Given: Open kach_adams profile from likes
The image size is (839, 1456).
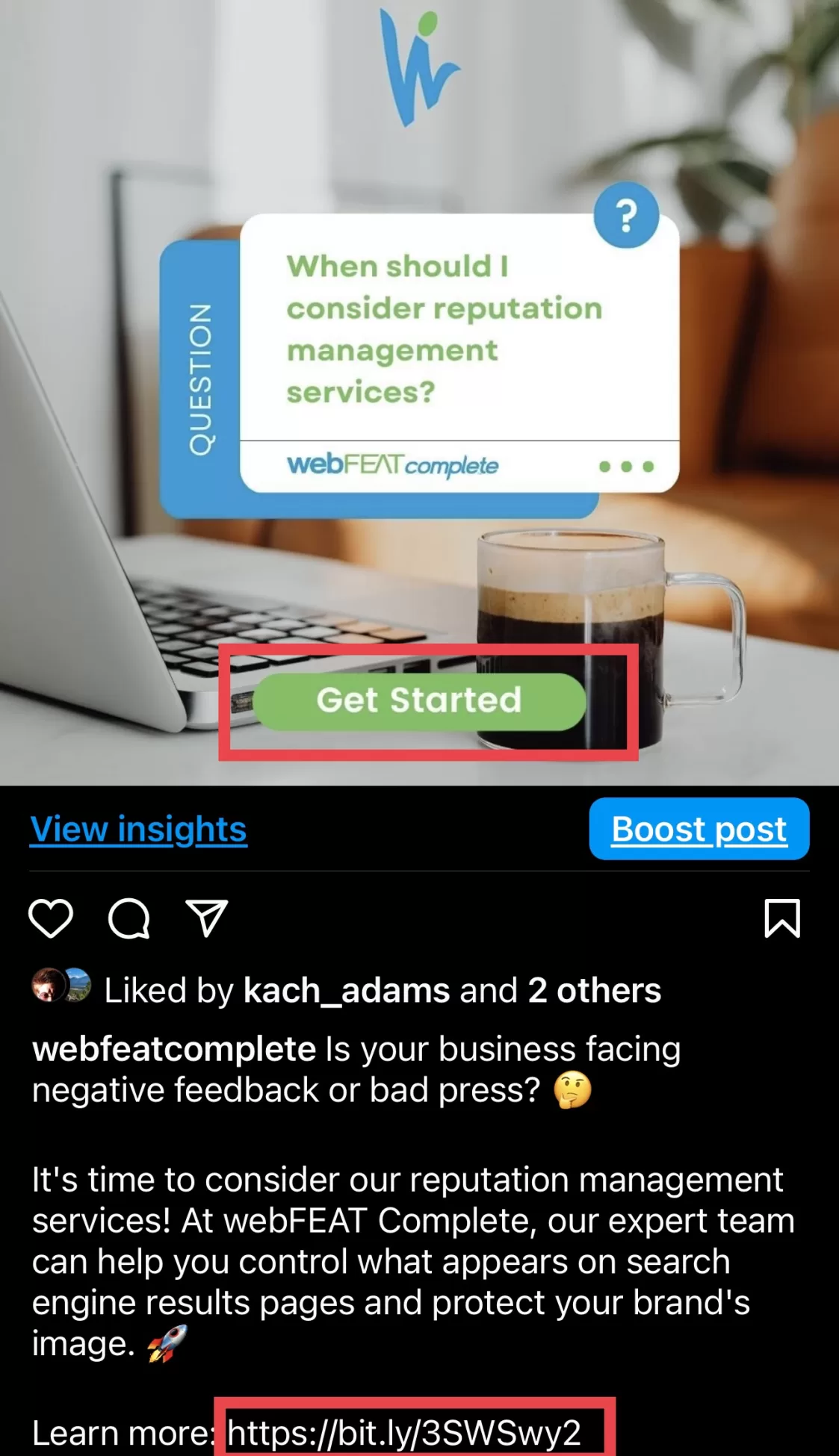Looking at the screenshot, I should pyautogui.click(x=347, y=991).
